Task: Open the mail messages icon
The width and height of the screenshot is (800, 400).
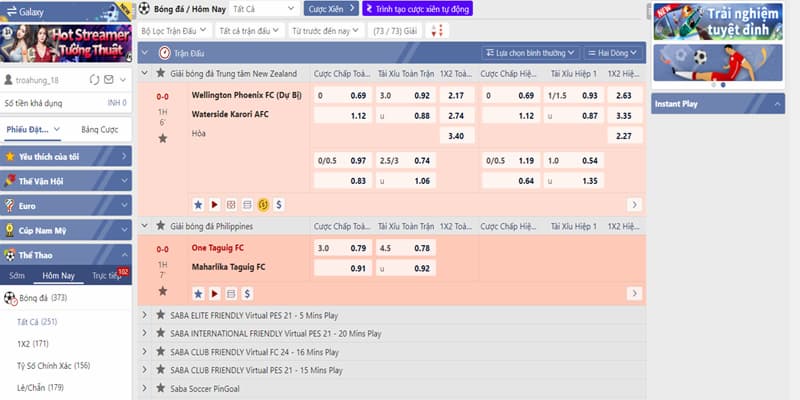Action: coord(109,80)
